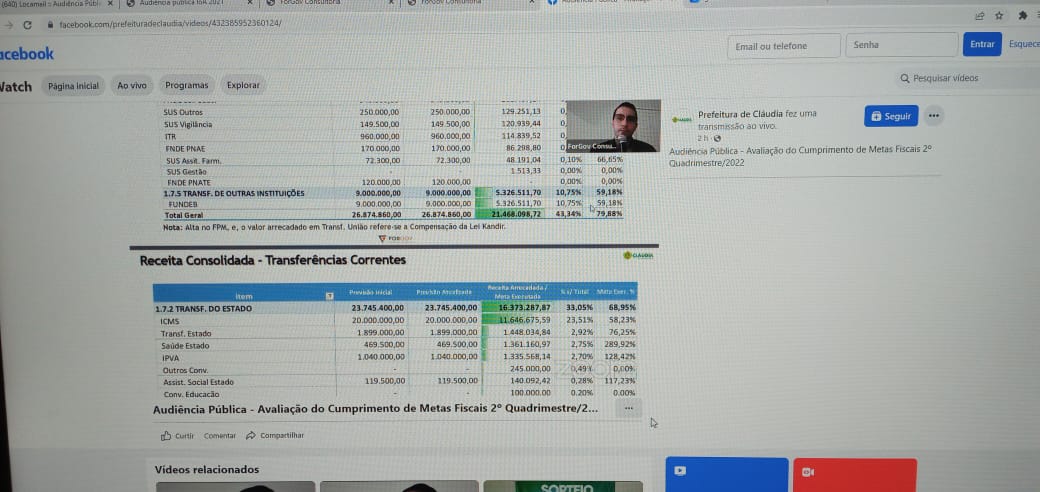The image size is (1040, 492).
Task: Open the Página inicial Watch tab
Action: [x=73, y=86]
